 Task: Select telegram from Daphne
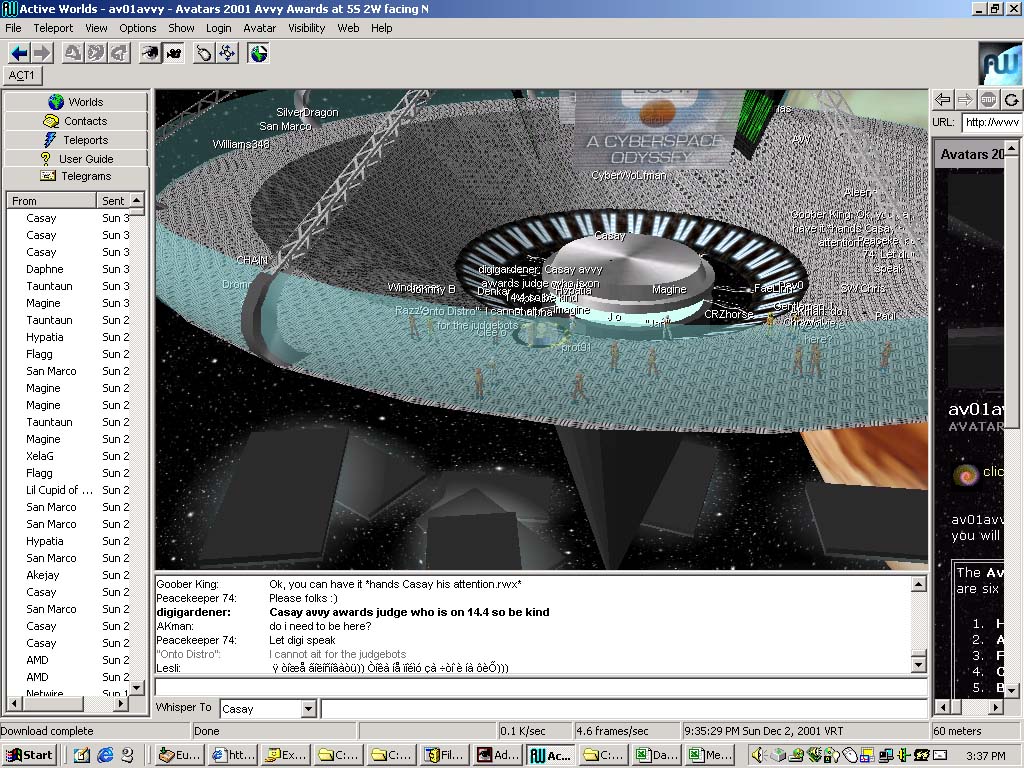tap(44, 269)
